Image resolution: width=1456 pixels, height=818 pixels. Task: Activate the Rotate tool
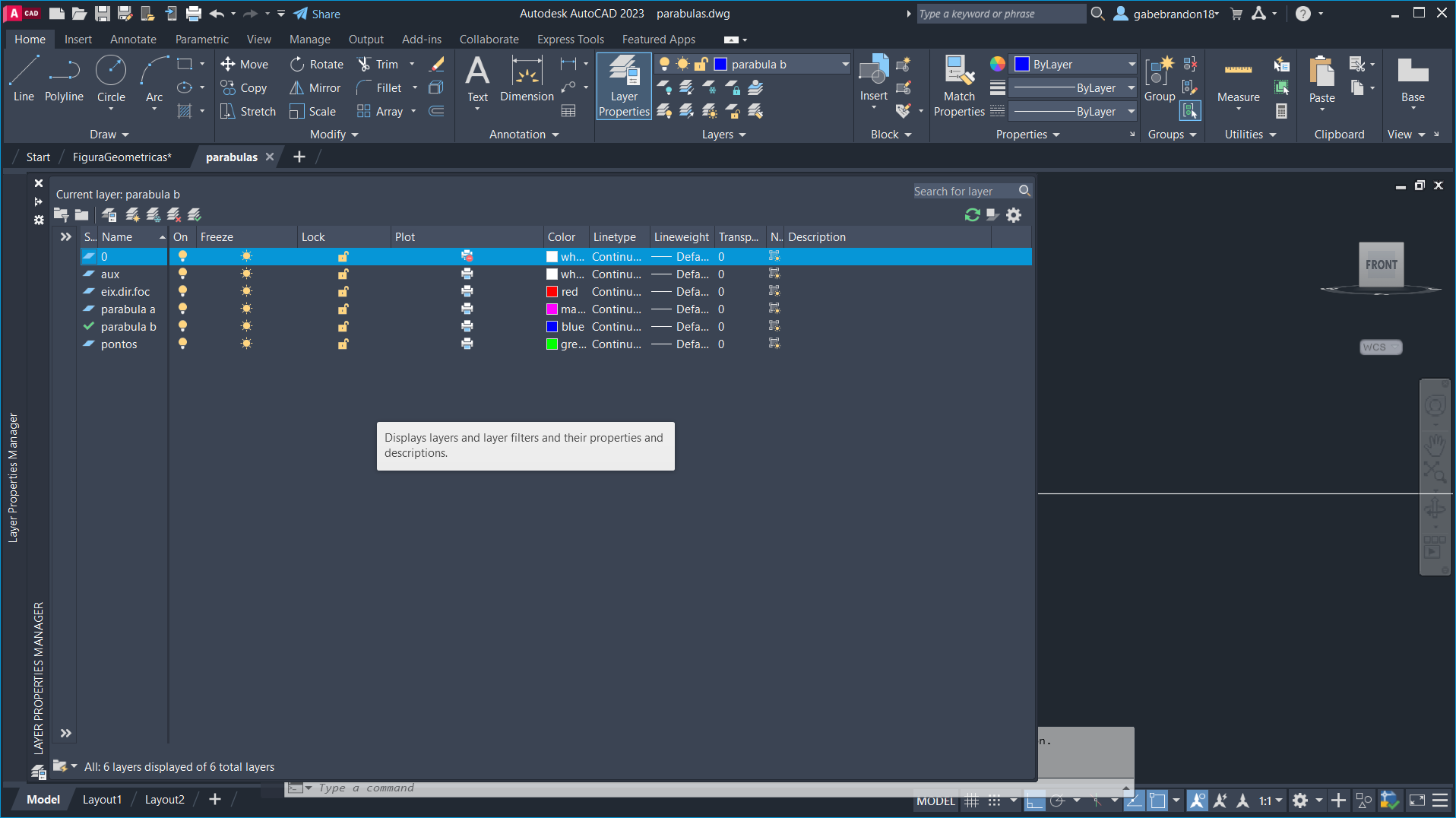tap(317, 65)
